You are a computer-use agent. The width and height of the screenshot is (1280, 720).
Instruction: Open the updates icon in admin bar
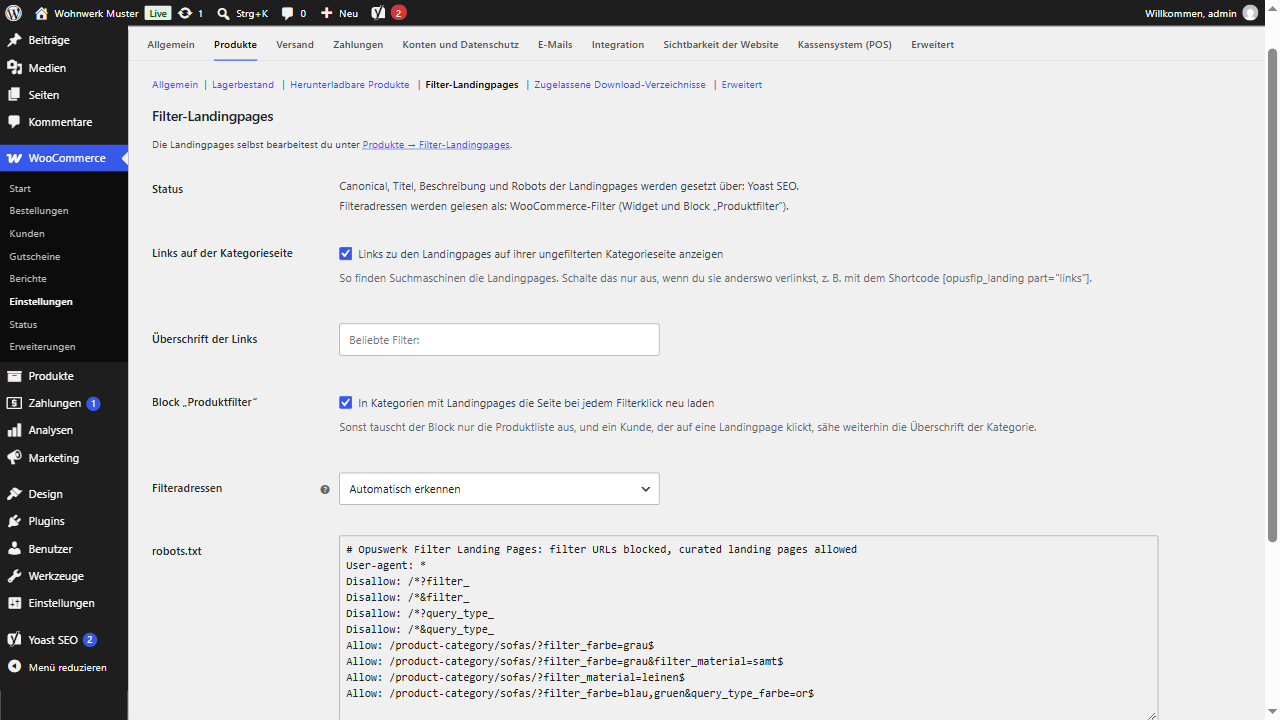coord(185,13)
